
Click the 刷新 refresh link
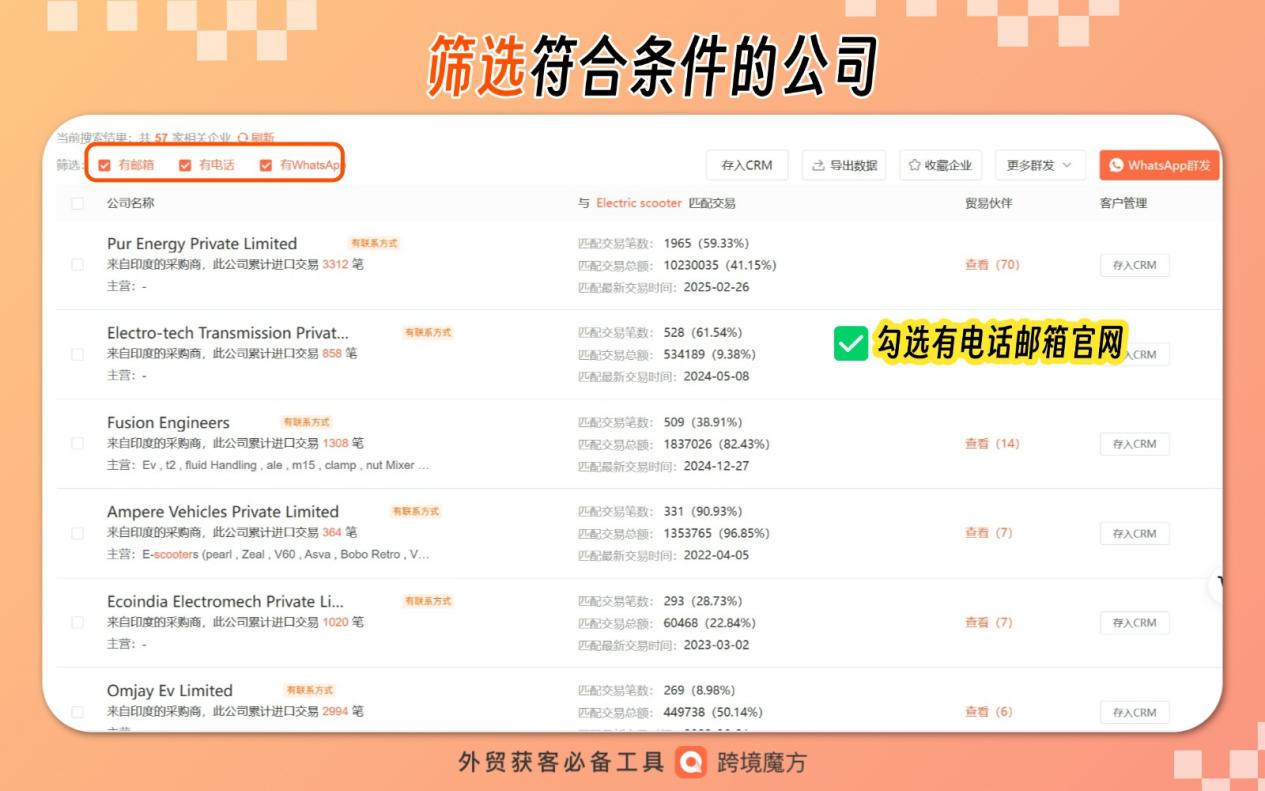262,138
